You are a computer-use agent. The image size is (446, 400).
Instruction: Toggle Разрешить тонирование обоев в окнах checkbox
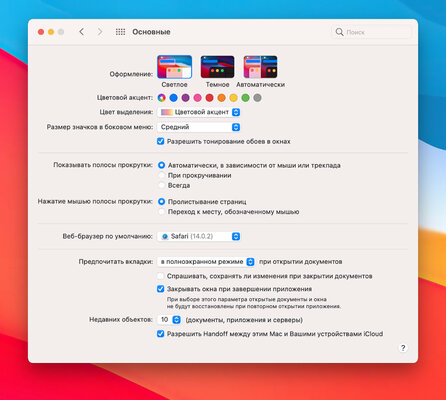[x=161, y=141]
